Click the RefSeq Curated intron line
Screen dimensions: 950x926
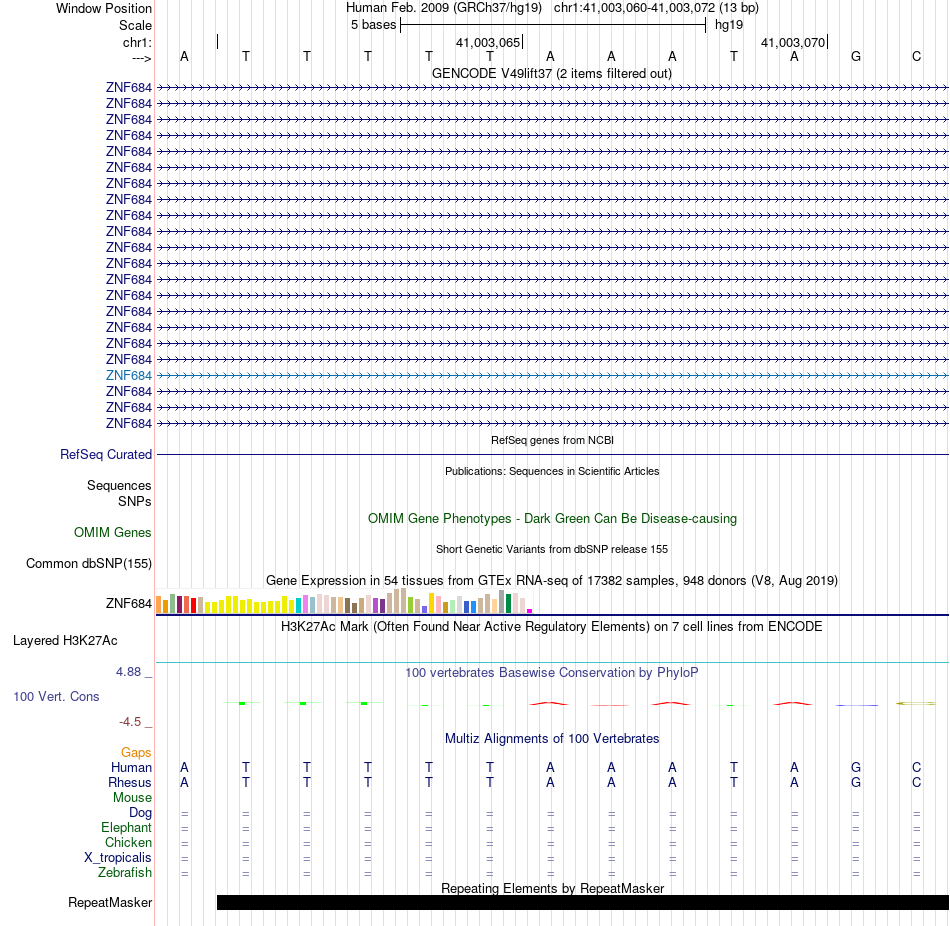tap(552, 455)
